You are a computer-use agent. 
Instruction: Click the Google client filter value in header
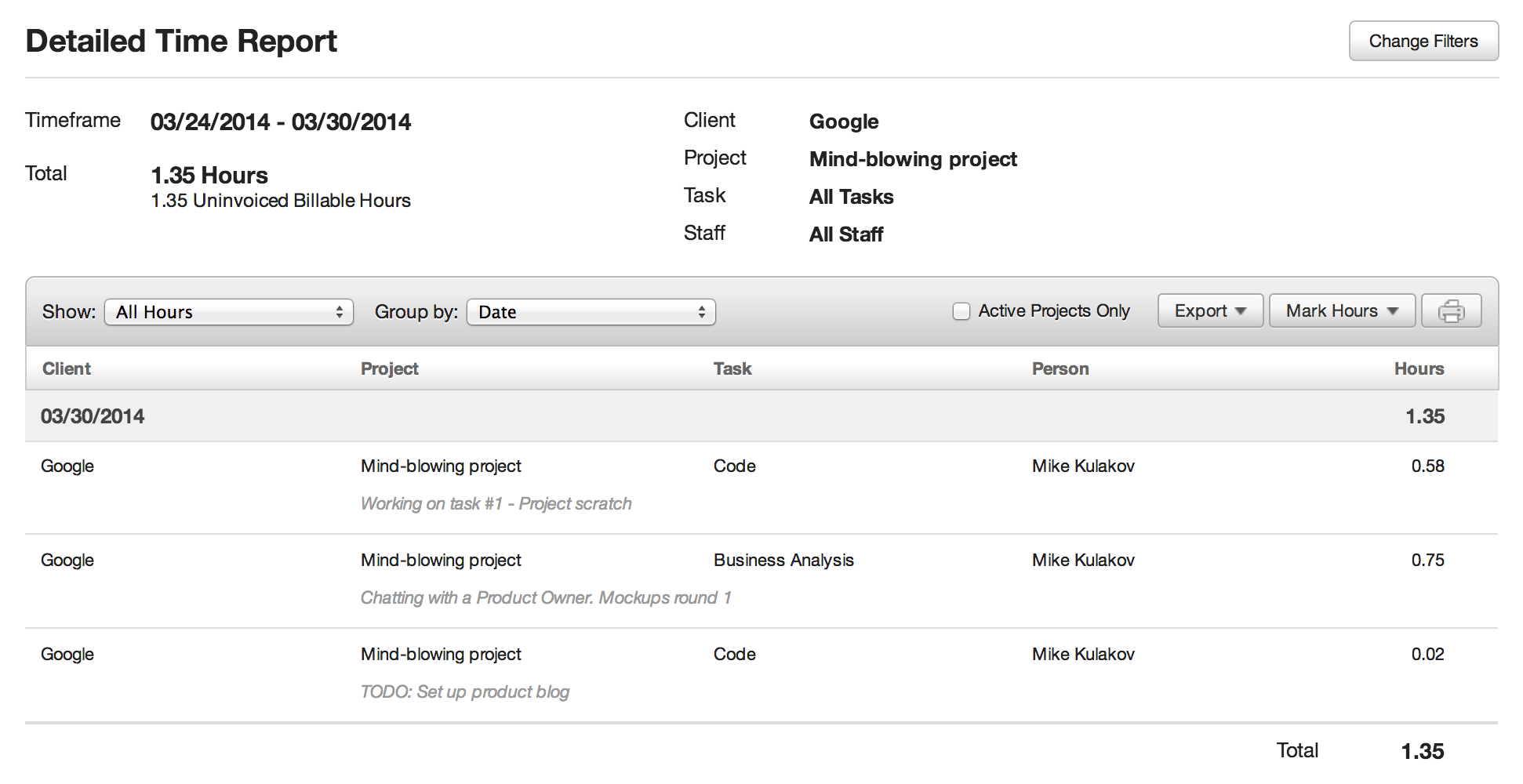(844, 122)
